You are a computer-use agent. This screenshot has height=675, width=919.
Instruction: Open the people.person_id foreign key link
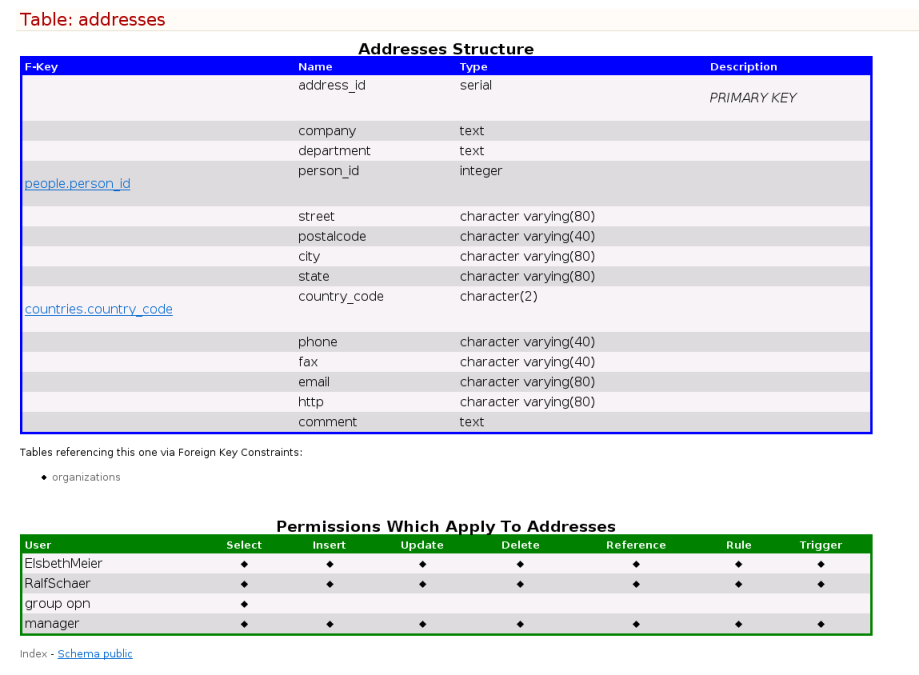[77, 183]
